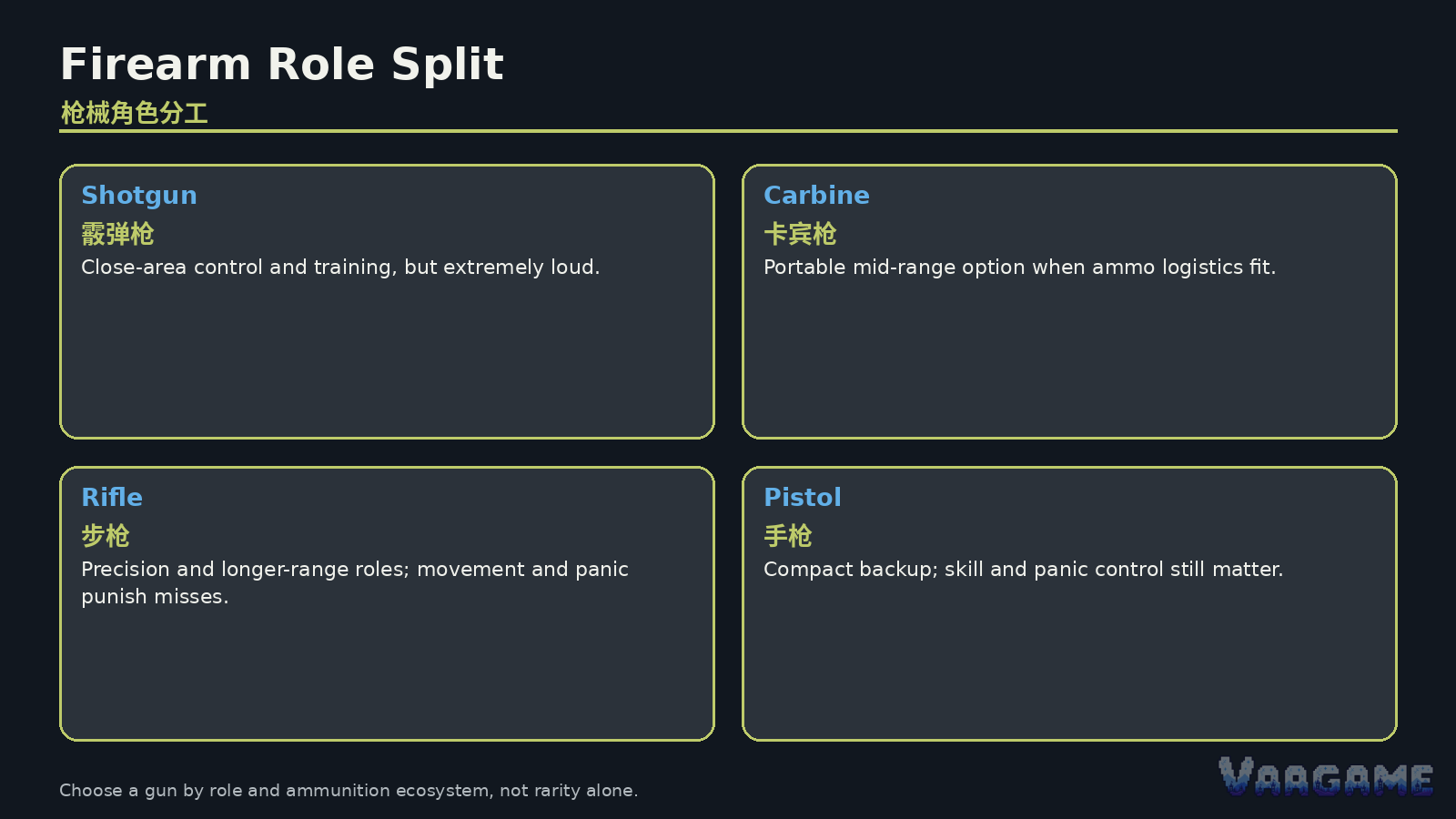
Task: Click the footer note about choosing a gun
Action: tap(349, 791)
